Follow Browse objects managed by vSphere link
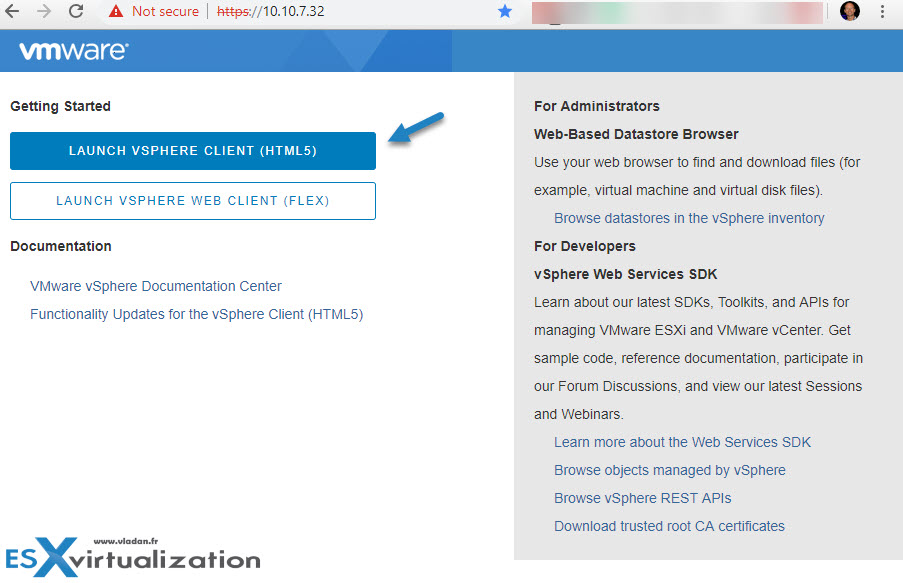The width and height of the screenshot is (903, 583). click(669, 470)
